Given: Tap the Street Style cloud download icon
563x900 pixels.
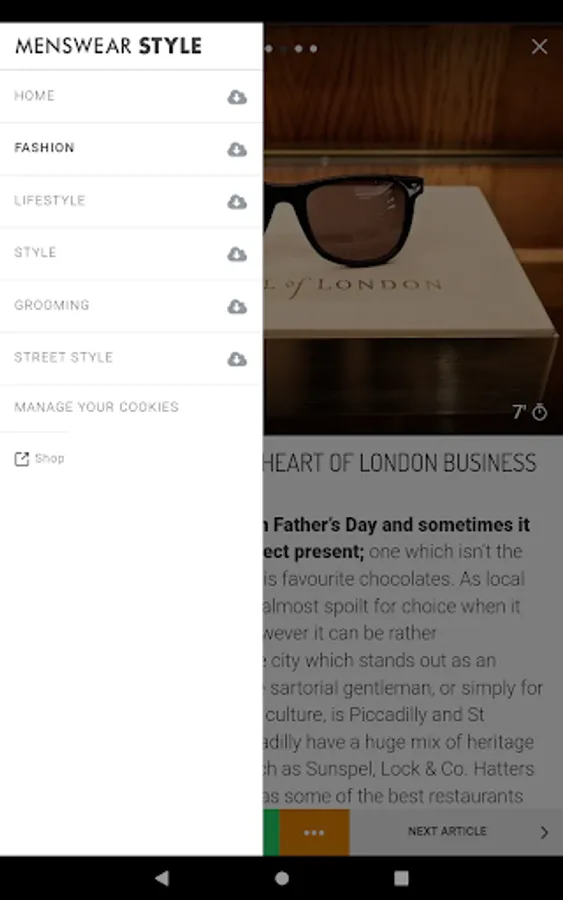Looking at the screenshot, I should (x=237, y=359).
